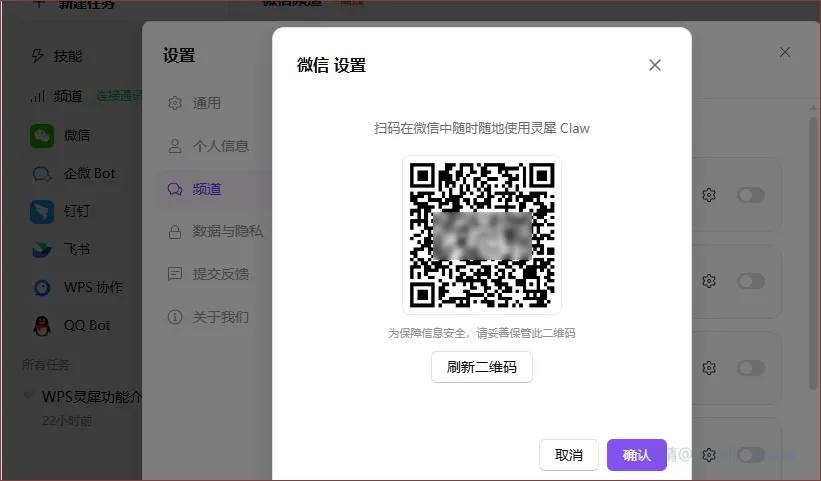This screenshot has height=481, width=821.
Task: Close the 微信 设置 dialog
Action: pyautogui.click(x=654, y=65)
